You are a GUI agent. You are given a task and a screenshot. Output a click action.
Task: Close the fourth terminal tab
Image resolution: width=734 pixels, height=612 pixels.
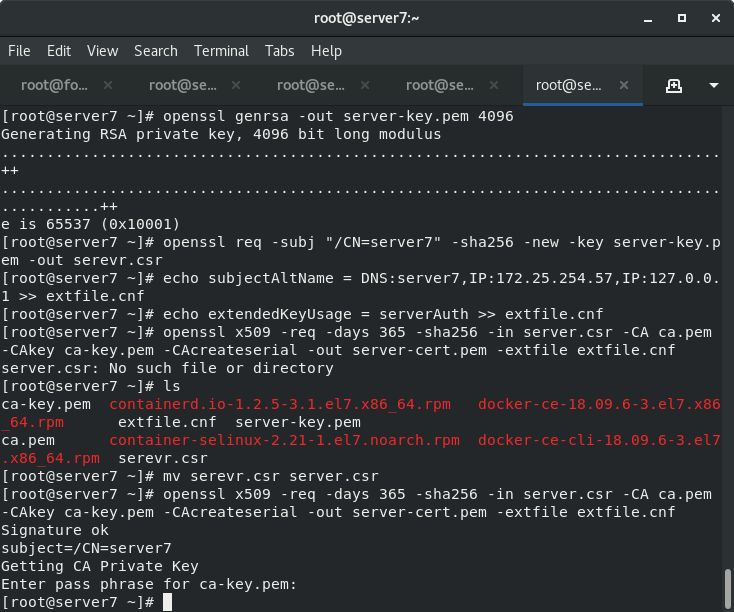click(494, 85)
